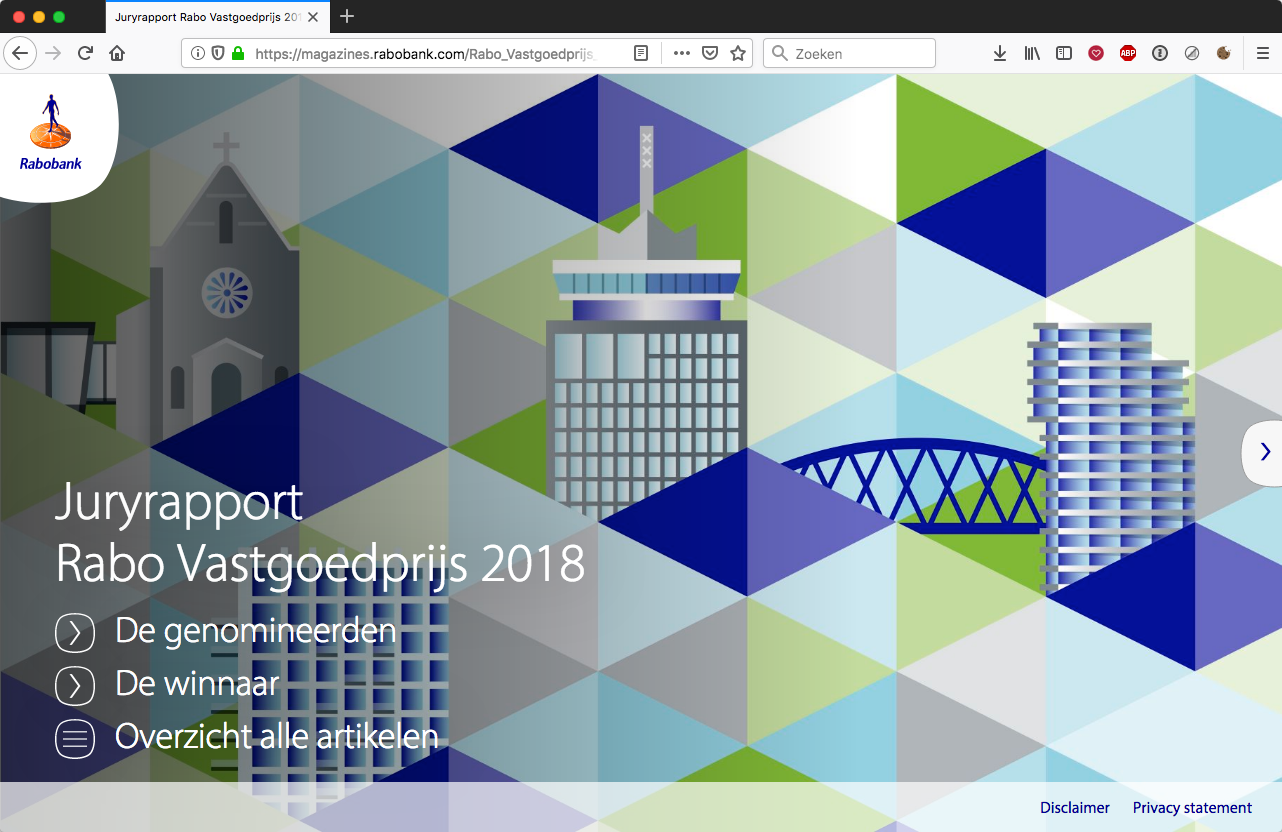Click the green padlock security icon
1282x832 pixels.
tap(238, 54)
